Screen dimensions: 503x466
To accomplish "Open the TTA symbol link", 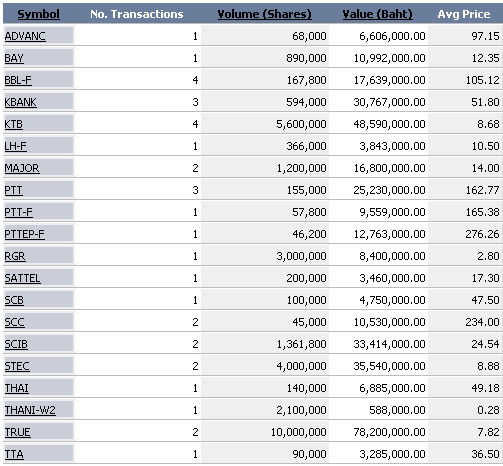I will [x=14, y=454].
